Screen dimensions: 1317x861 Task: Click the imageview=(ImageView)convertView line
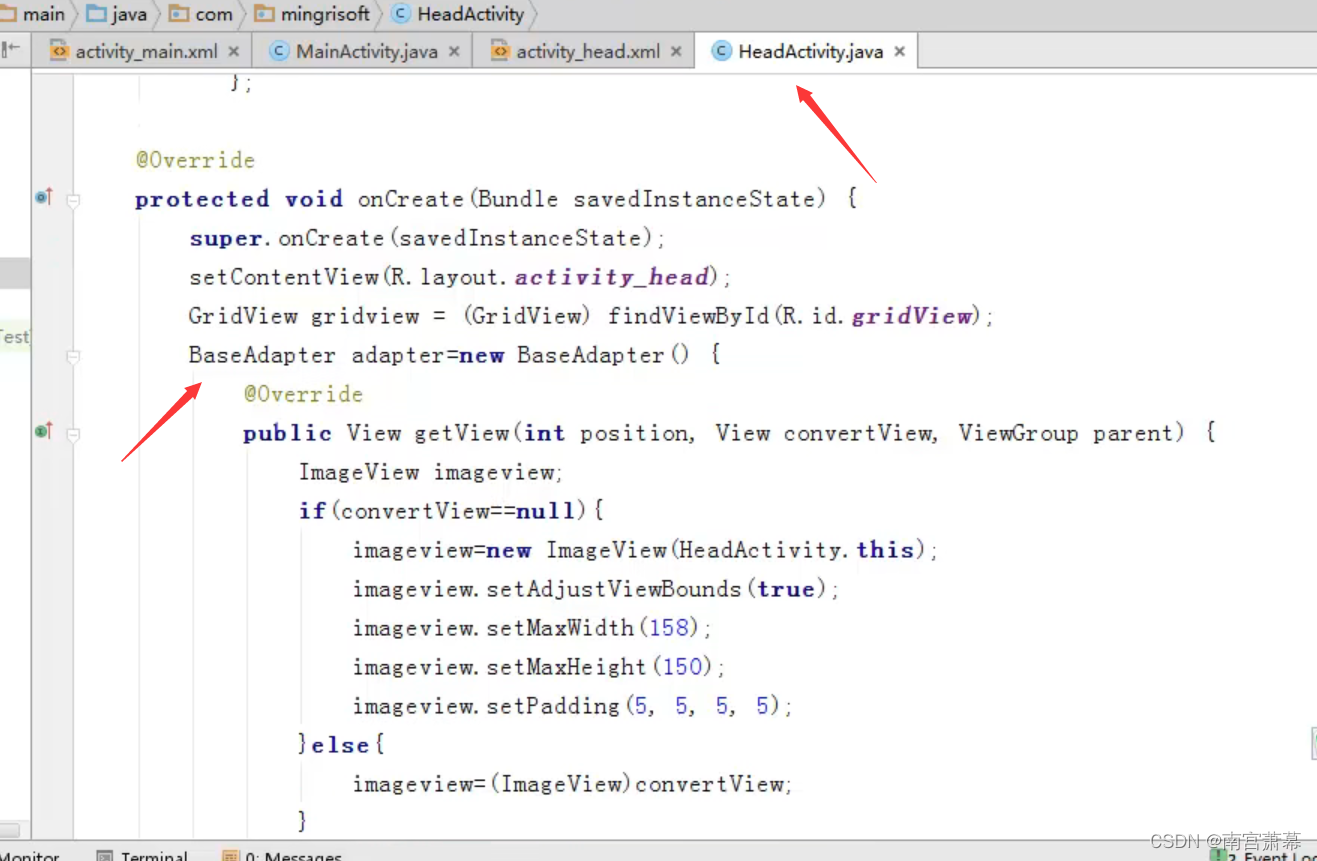tap(572, 784)
